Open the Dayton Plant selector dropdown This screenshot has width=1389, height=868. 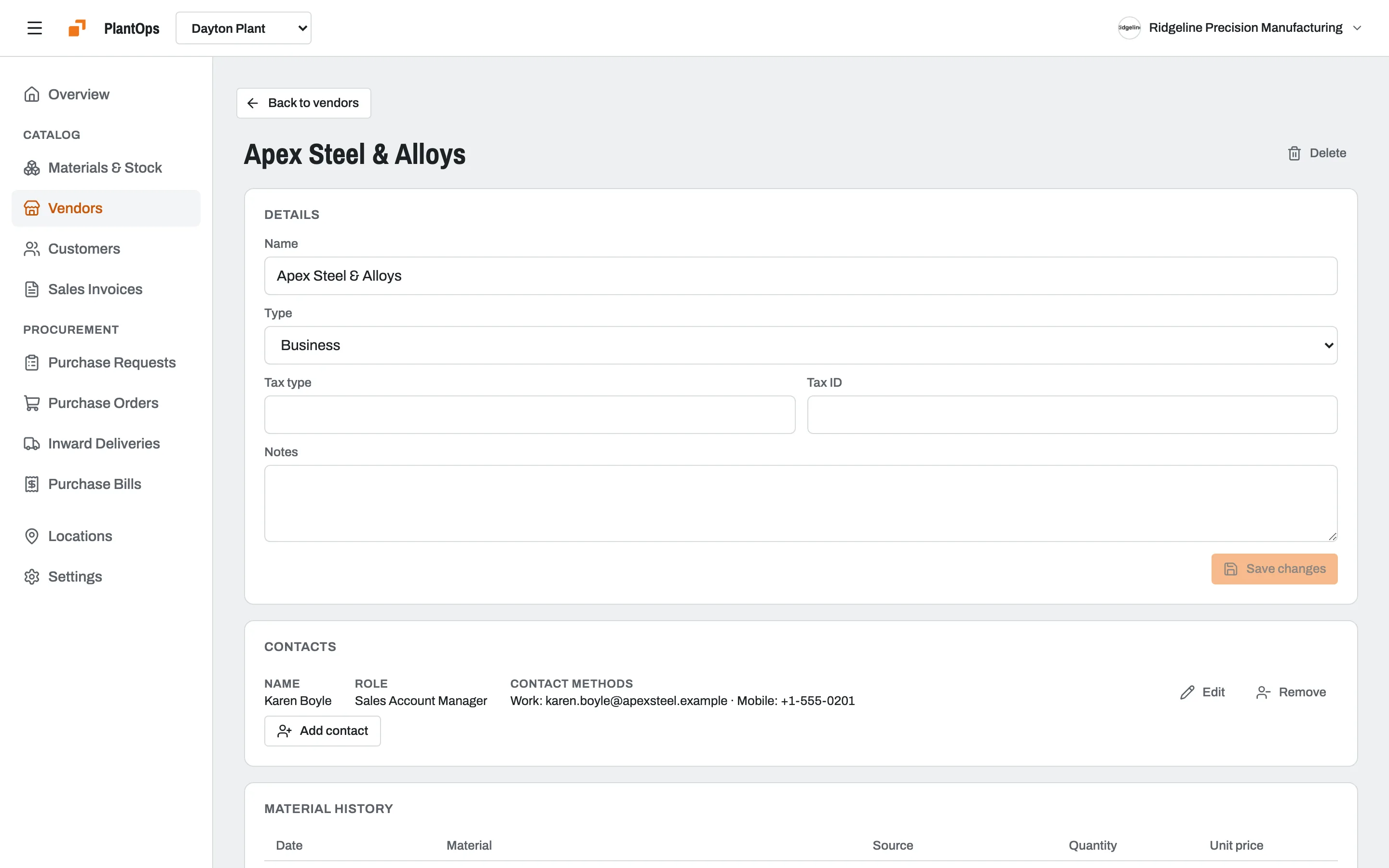pyautogui.click(x=244, y=28)
